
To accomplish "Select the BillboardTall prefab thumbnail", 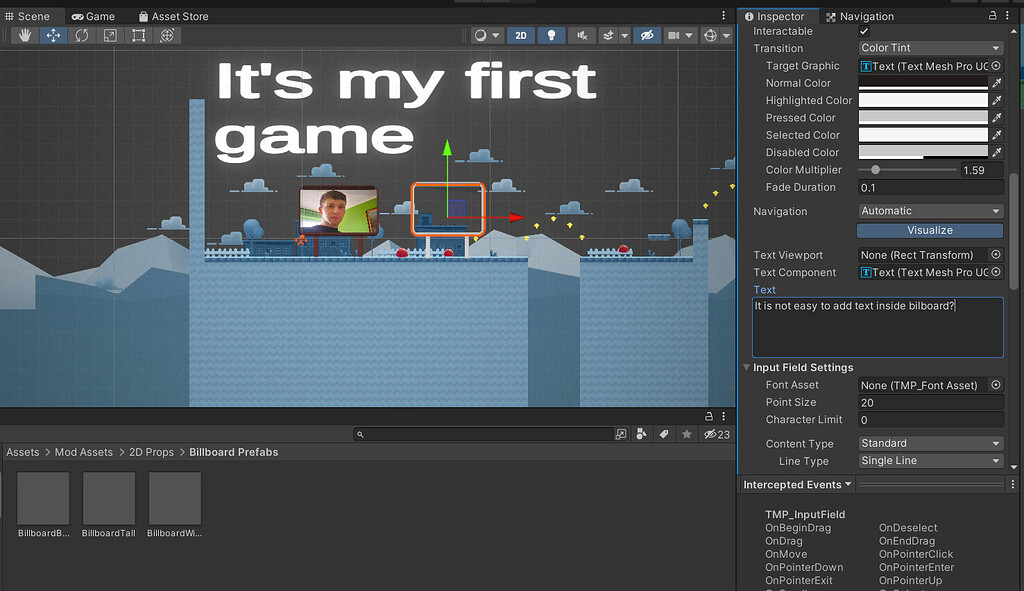I will coord(108,497).
